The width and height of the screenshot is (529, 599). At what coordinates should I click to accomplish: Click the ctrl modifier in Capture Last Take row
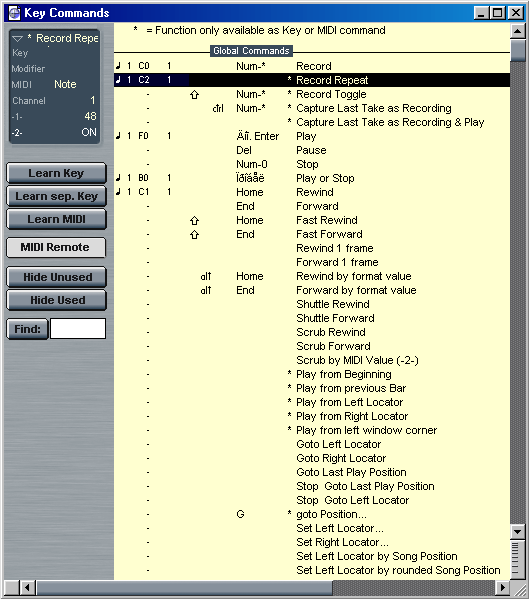click(x=218, y=108)
